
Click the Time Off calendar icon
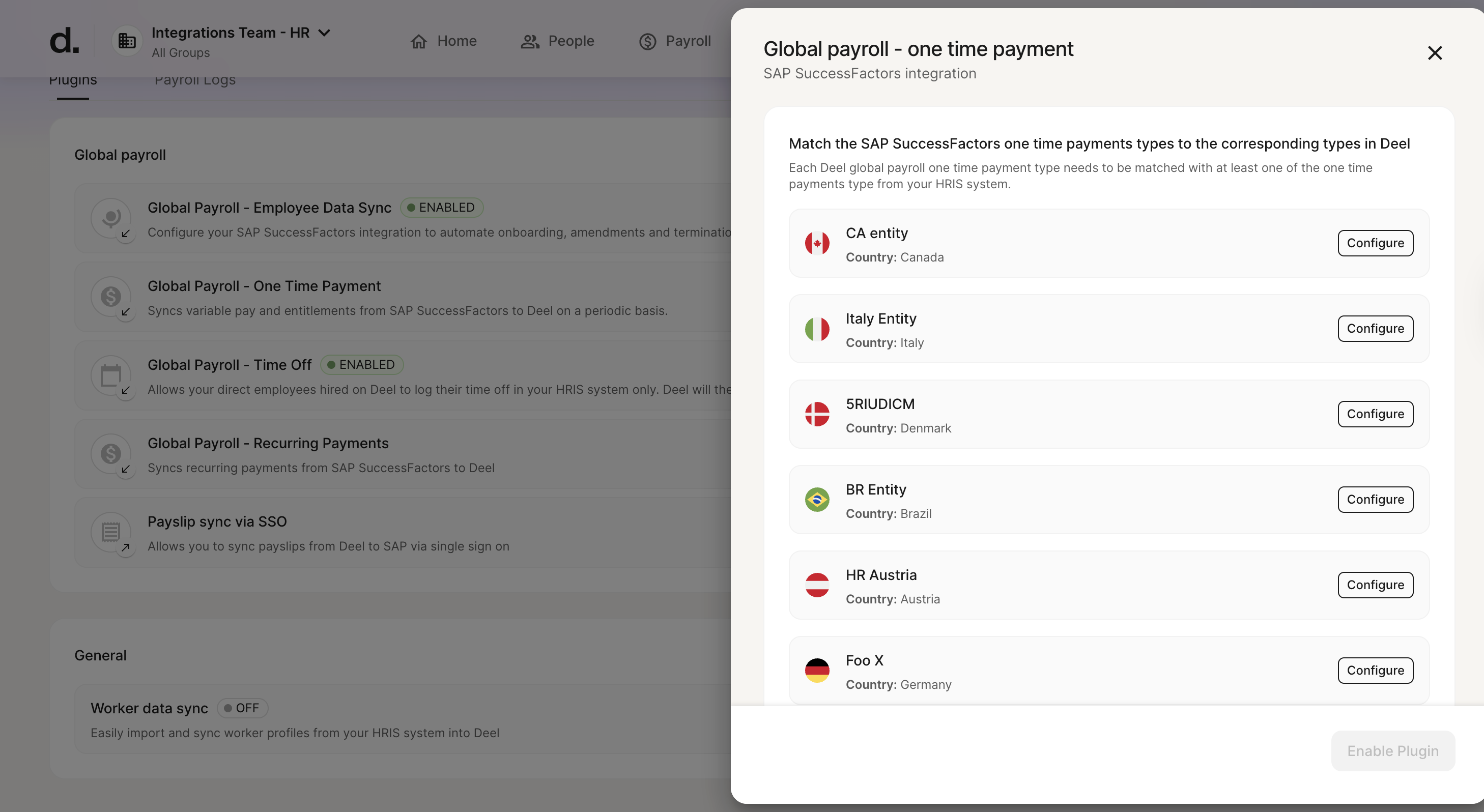(x=111, y=375)
